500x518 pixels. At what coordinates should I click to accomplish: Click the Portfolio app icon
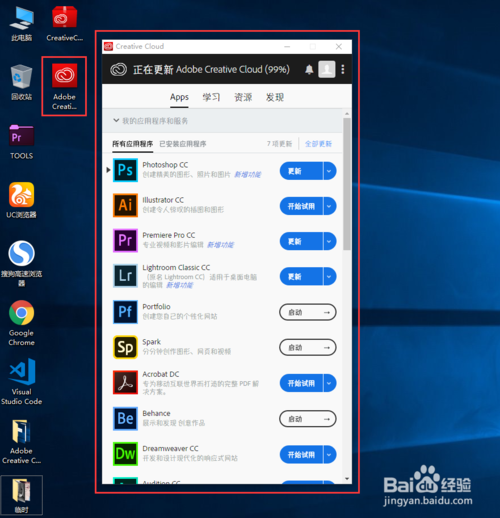tap(125, 312)
